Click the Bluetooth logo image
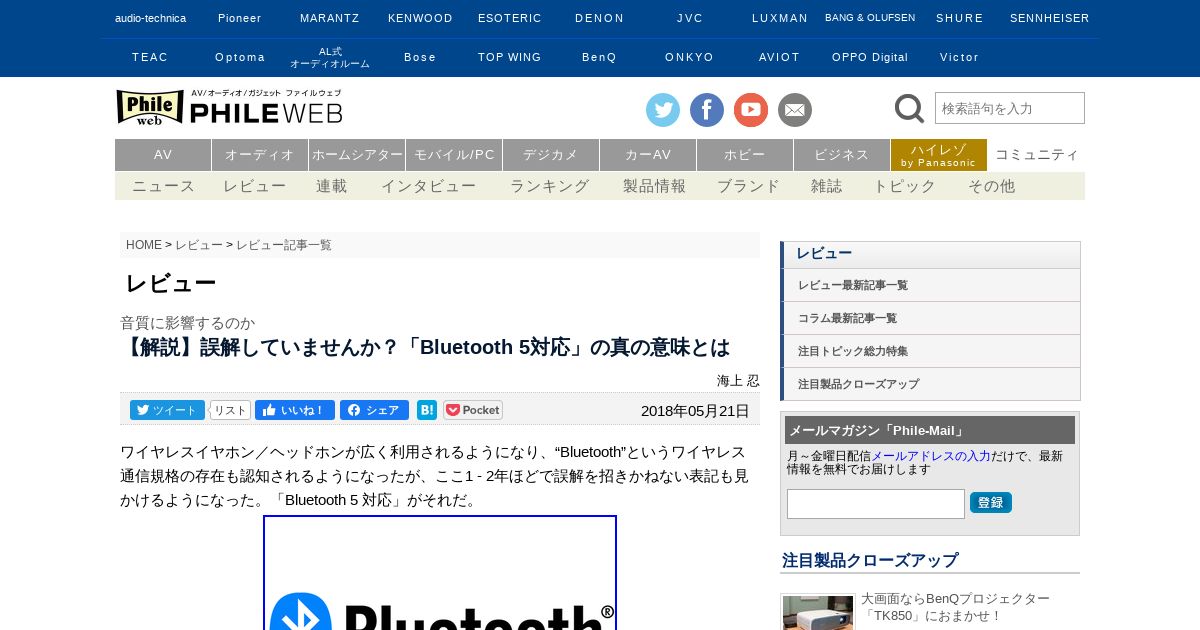The height and width of the screenshot is (630, 1200). click(x=440, y=573)
